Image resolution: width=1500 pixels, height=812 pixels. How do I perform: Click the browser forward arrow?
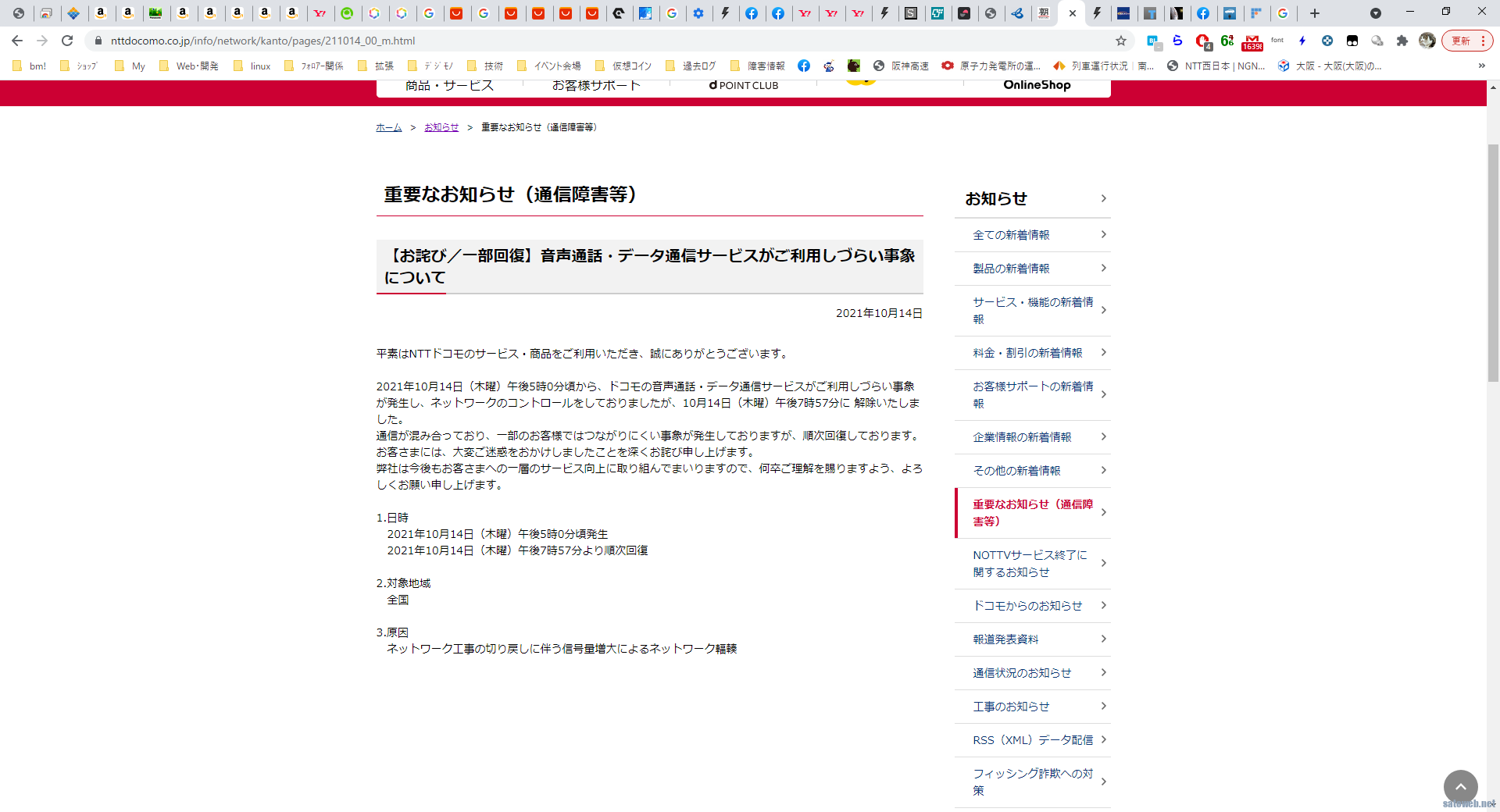point(42,41)
